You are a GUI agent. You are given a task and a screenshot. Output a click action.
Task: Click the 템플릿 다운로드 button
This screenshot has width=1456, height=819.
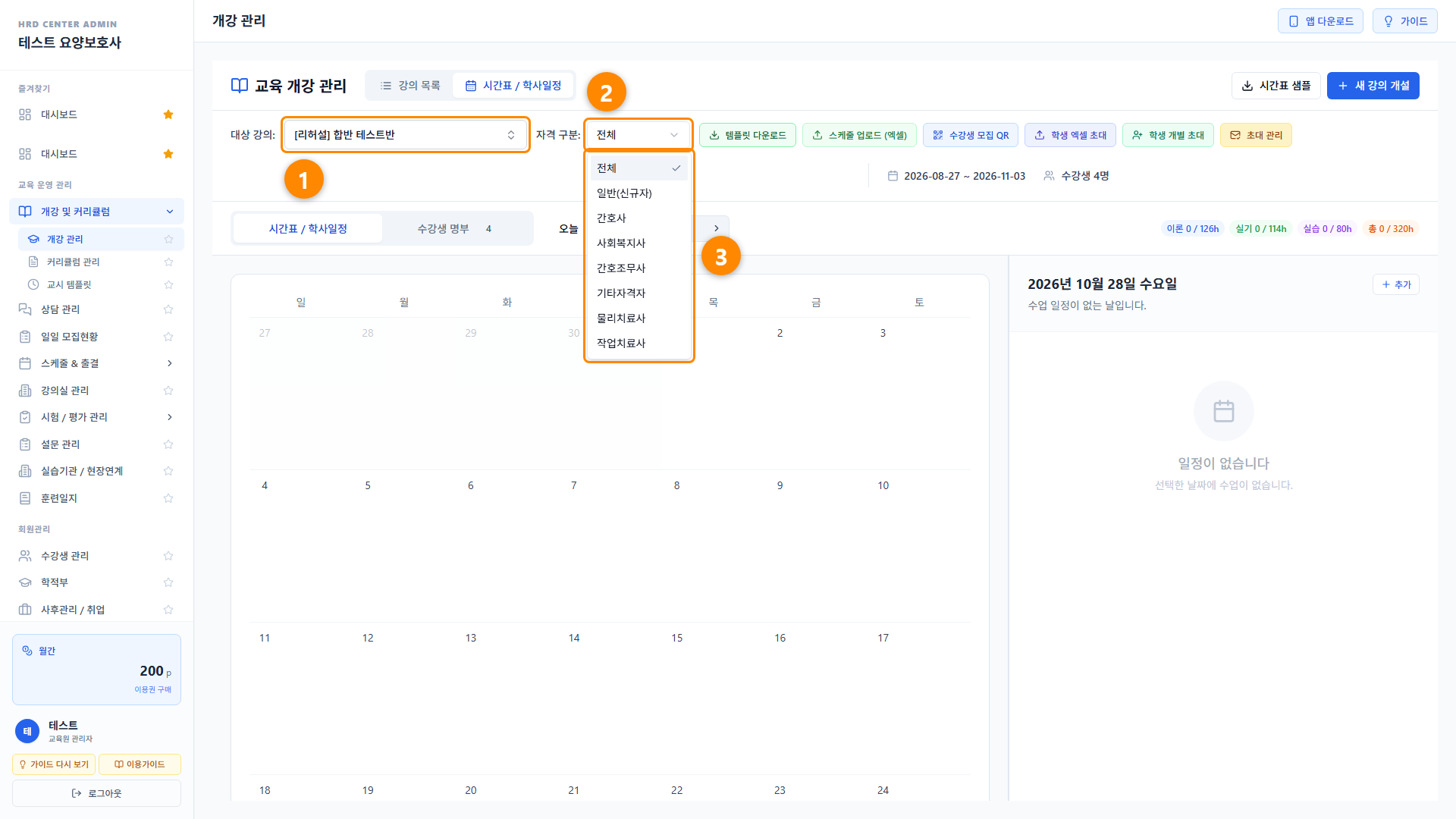pos(748,135)
